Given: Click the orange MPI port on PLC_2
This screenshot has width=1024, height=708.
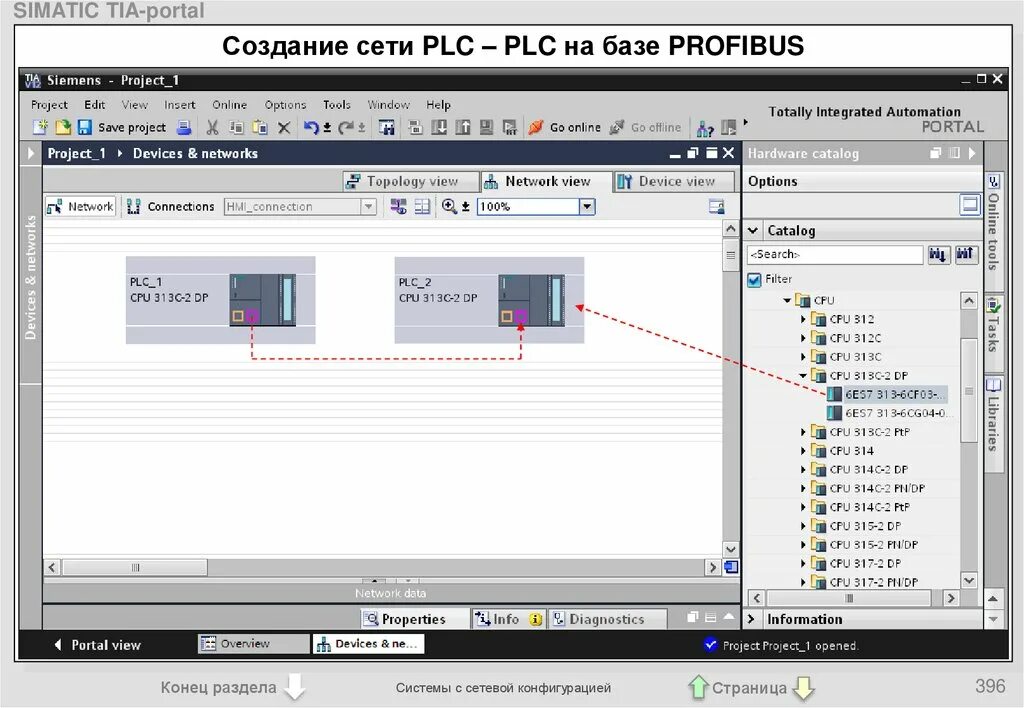Looking at the screenshot, I should [x=507, y=317].
